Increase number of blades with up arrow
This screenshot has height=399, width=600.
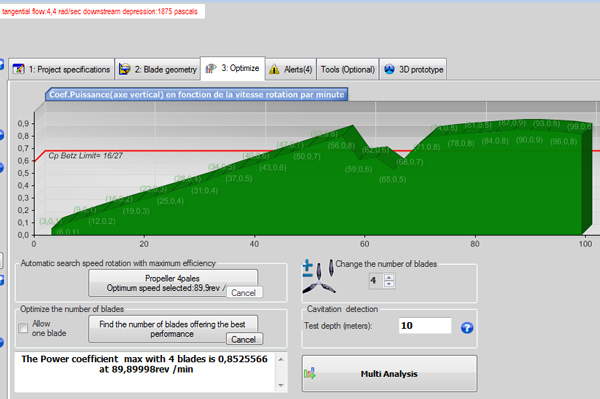pos(389,278)
